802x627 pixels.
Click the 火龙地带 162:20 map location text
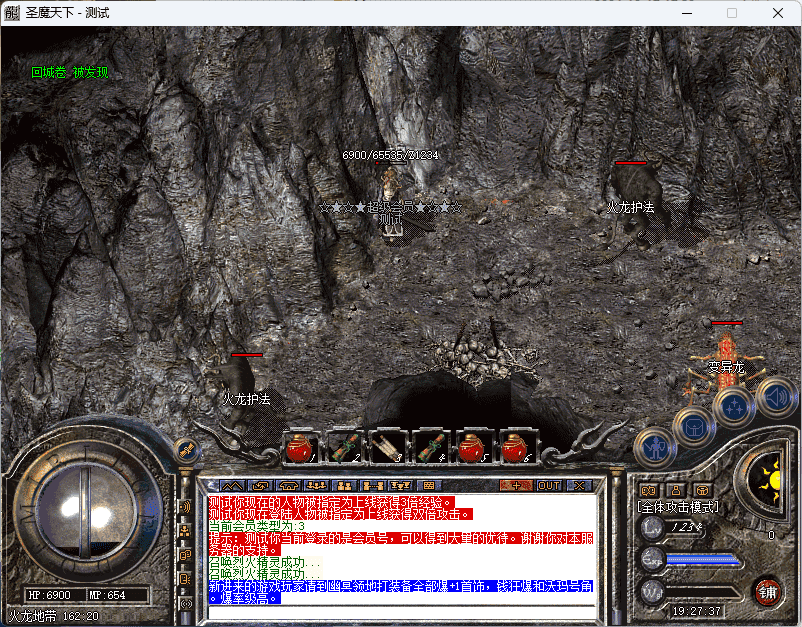tap(54, 616)
